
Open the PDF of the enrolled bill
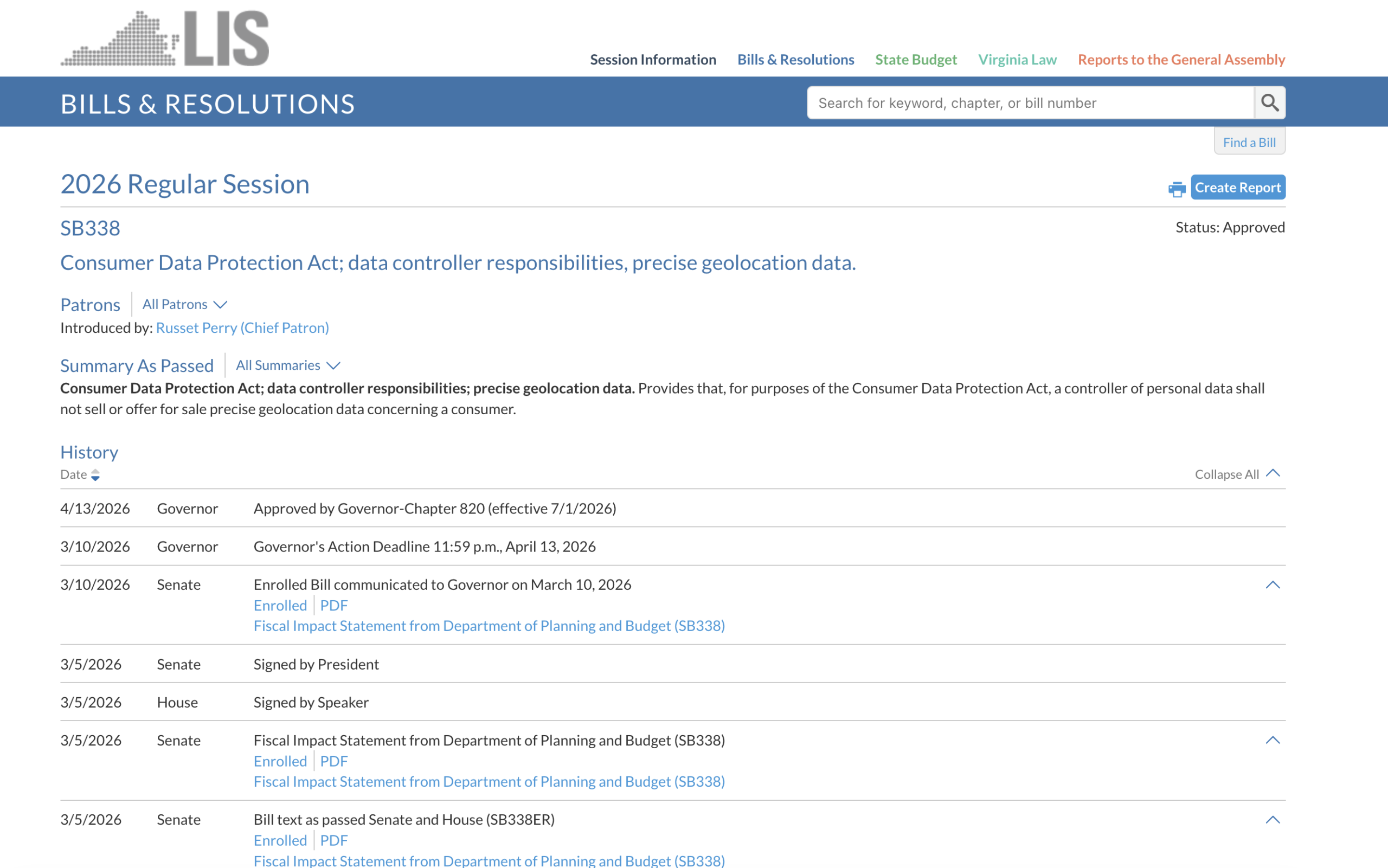[333, 605]
